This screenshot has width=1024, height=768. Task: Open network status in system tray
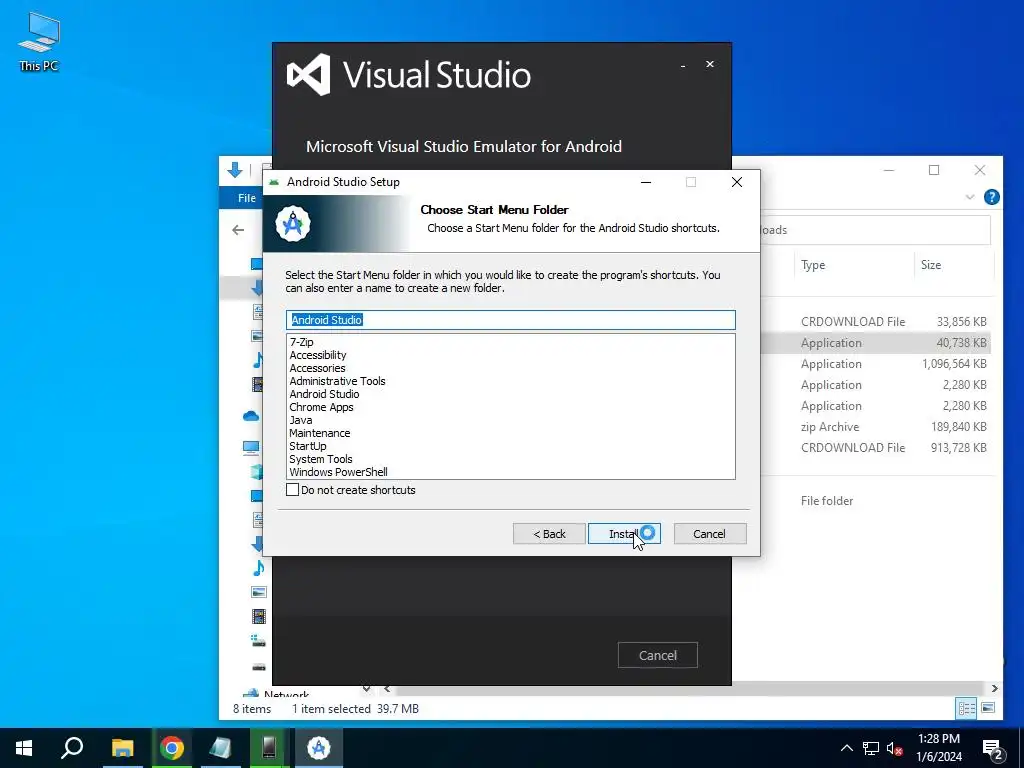tap(871, 748)
